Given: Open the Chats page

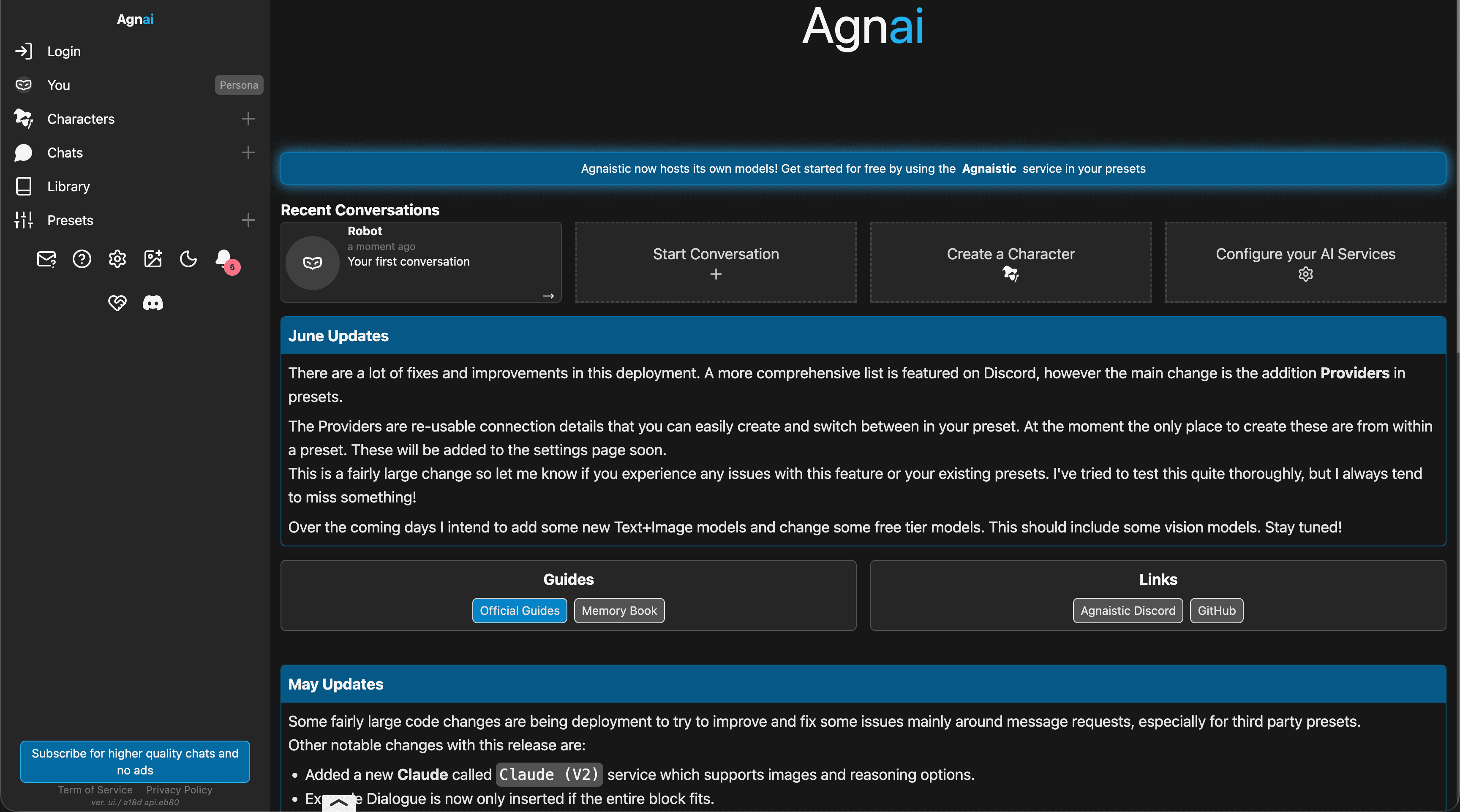Looking at the screenshot, I should [x=65, y=152].
